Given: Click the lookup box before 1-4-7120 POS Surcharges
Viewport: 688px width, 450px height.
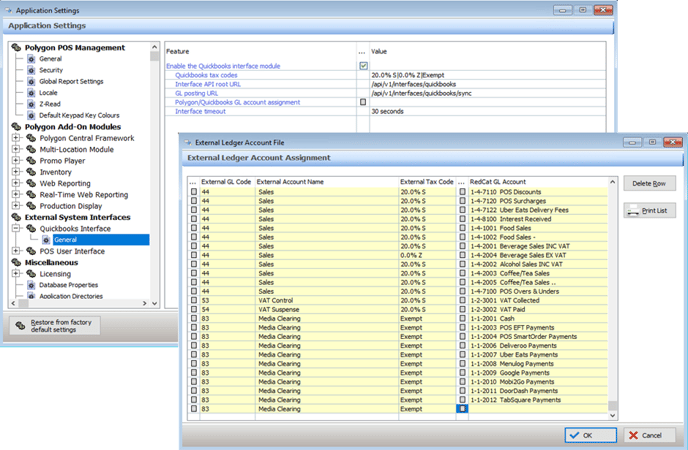Looking at the screenshot, I should click(462, 201).
